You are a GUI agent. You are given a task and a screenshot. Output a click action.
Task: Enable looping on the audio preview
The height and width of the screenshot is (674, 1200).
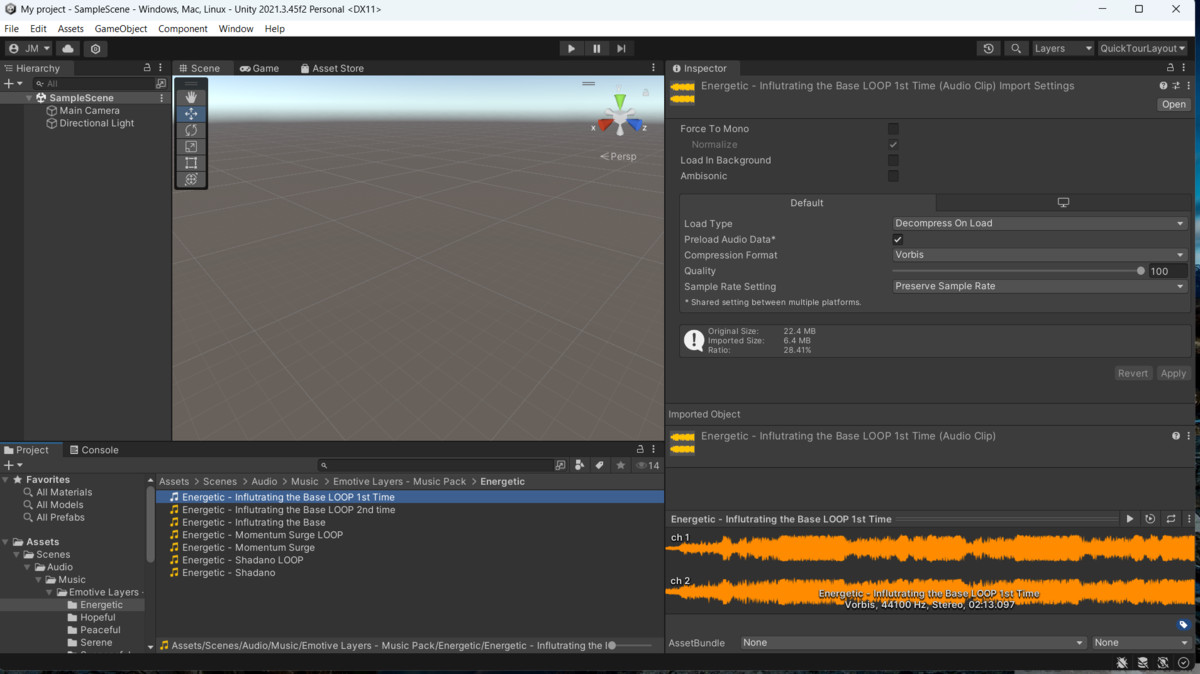pos(1171,519)
